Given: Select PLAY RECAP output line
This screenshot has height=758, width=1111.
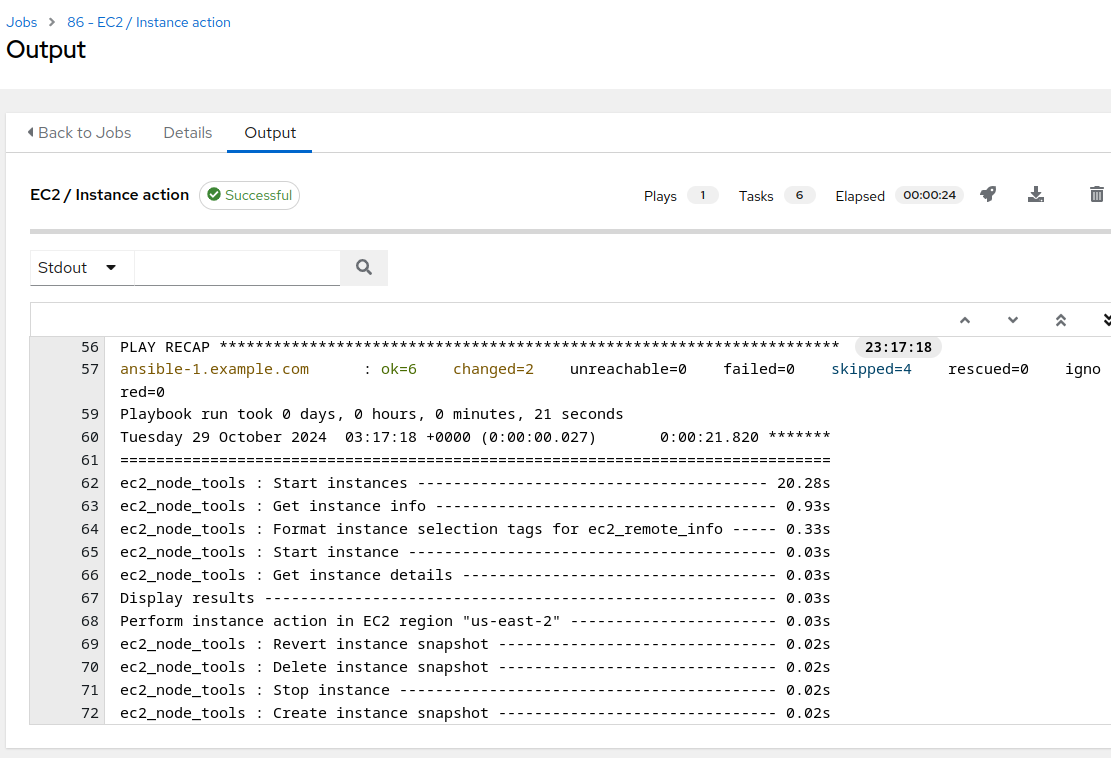Looking at the screenshot, I should point(480,347).
